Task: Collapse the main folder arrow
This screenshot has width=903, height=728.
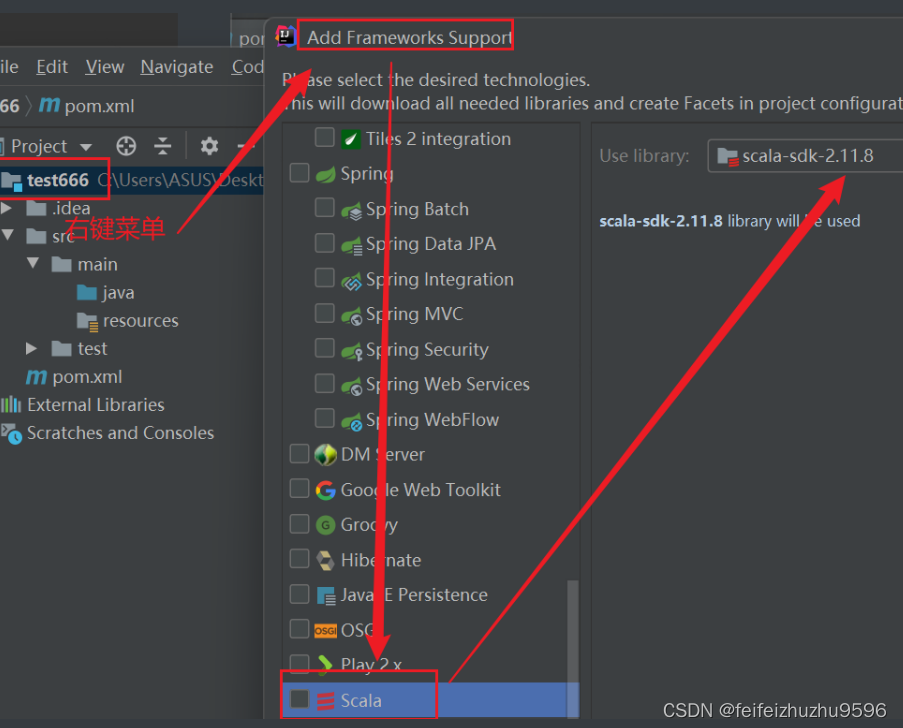Action: [33, 263]
